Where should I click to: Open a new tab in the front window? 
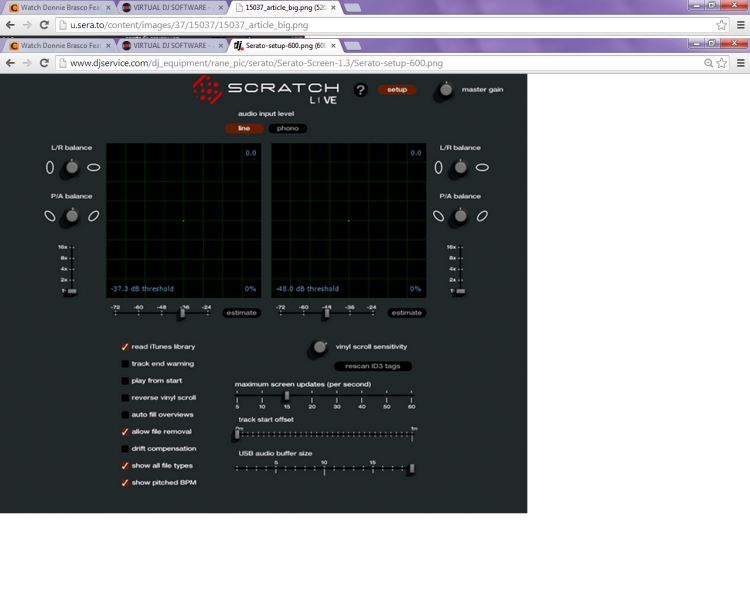click(x=353, y=46)
